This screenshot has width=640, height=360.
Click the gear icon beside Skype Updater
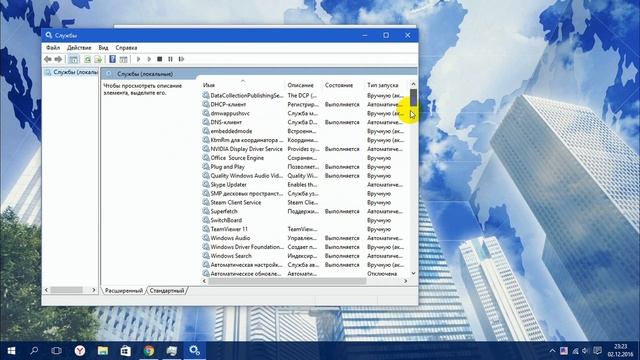tap(206, 184)
